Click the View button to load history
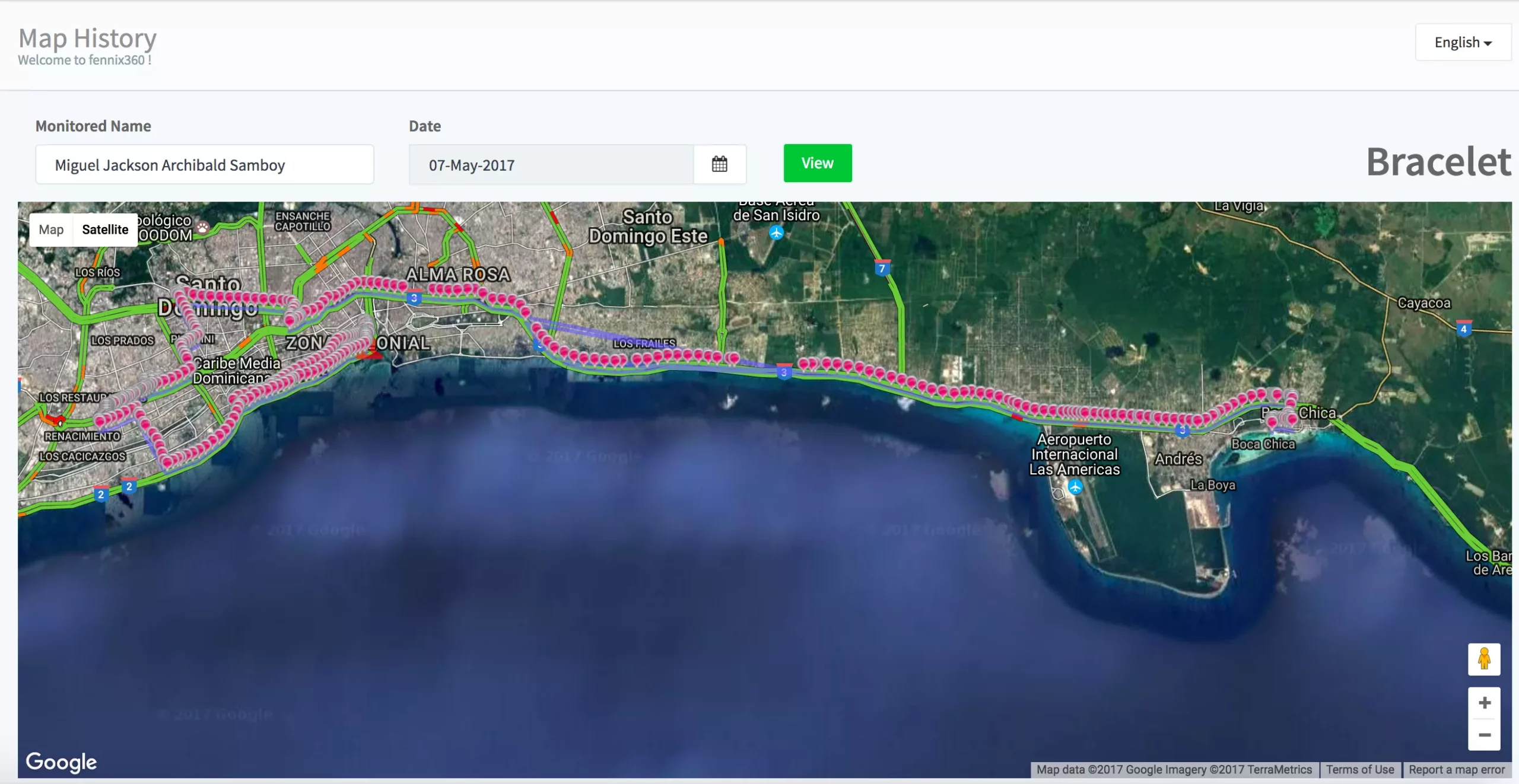Viewport: 1519px width, 784px height. pos(817,162)
